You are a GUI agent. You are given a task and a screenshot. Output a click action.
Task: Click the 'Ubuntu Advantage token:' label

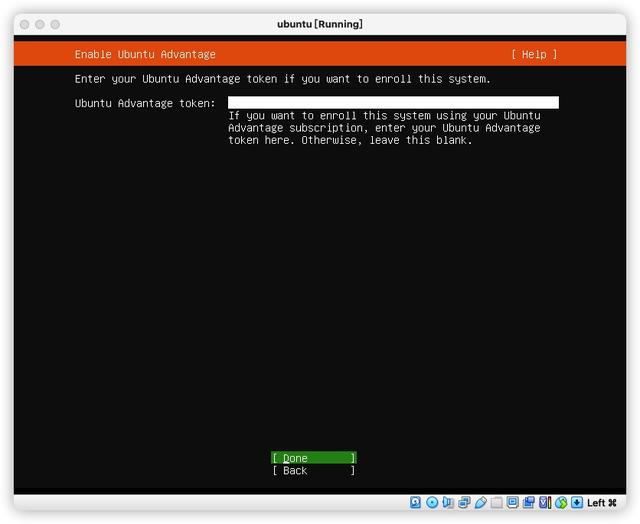(145, 103)
